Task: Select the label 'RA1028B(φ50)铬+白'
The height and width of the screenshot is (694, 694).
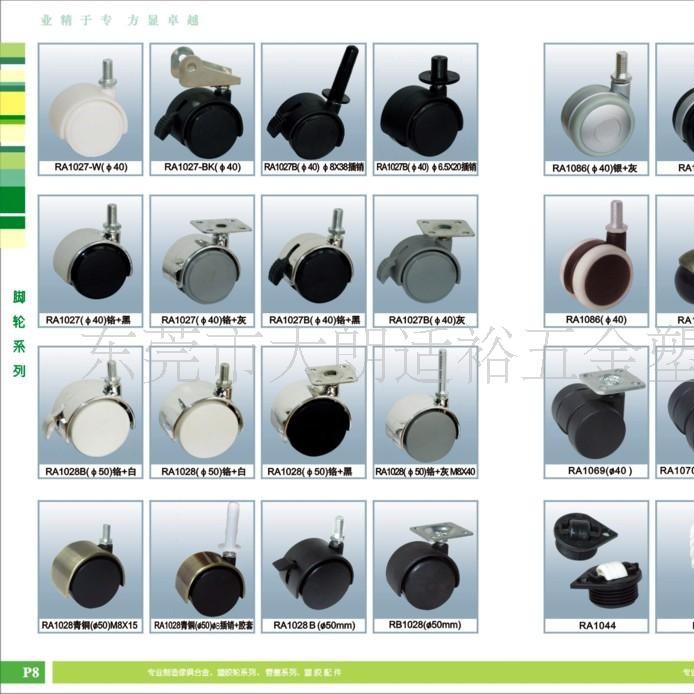Action: pos(90,472)
